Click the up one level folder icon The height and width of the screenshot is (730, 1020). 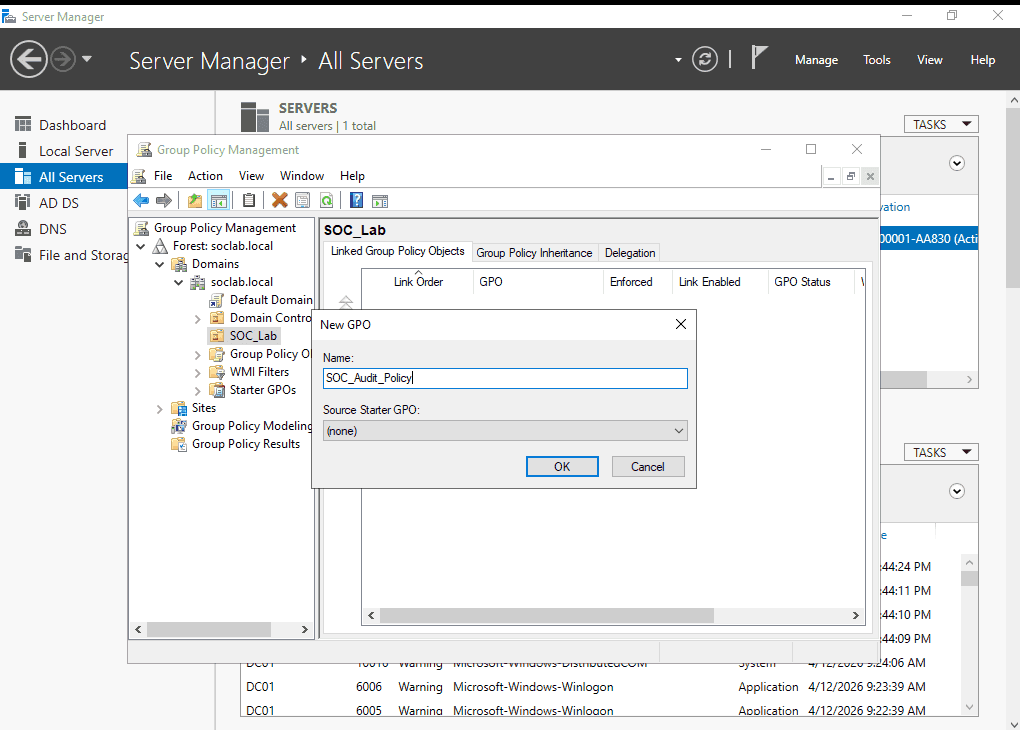pos(195,200)
